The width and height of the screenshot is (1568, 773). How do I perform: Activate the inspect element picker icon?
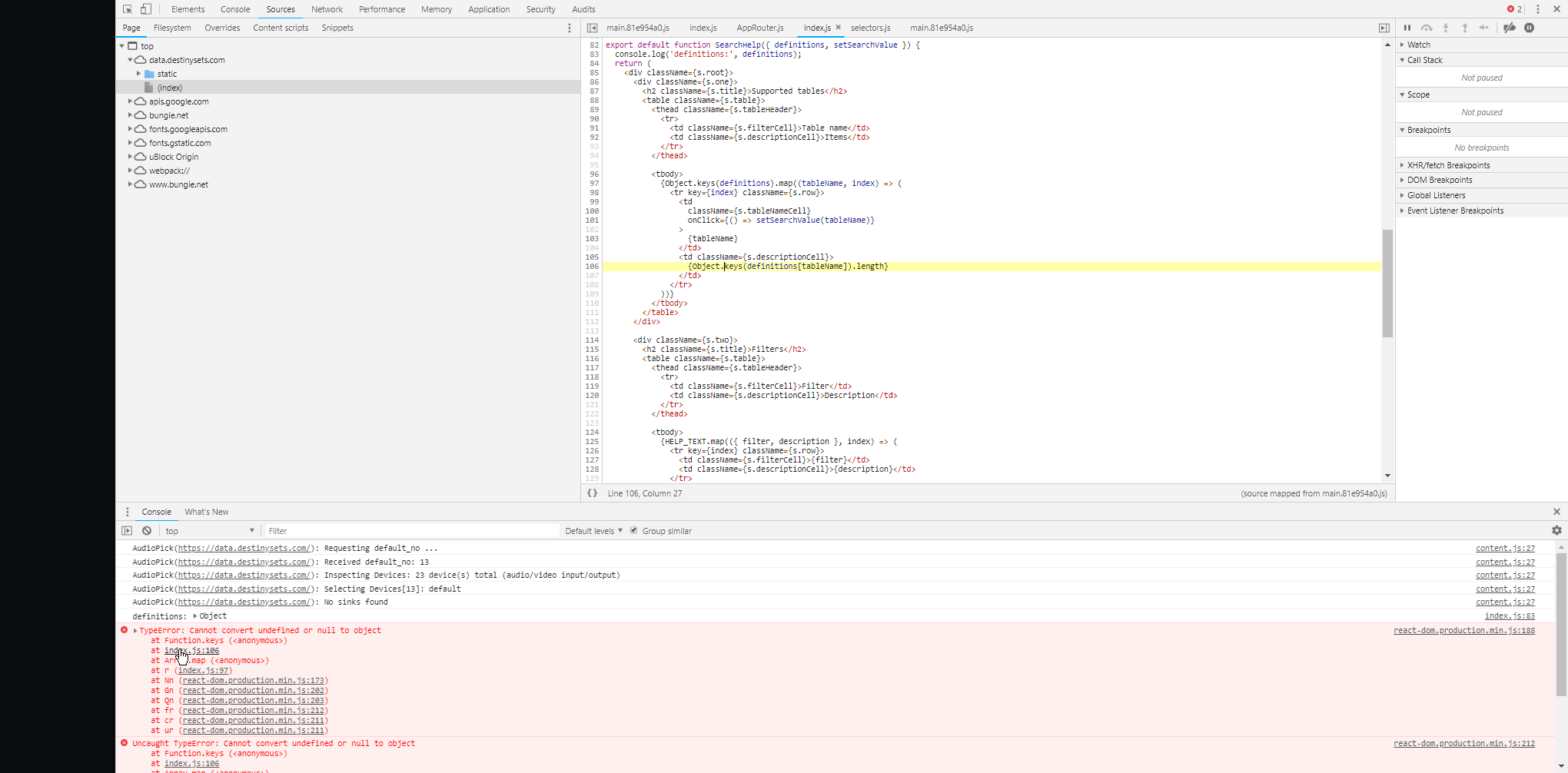[128, 9]
